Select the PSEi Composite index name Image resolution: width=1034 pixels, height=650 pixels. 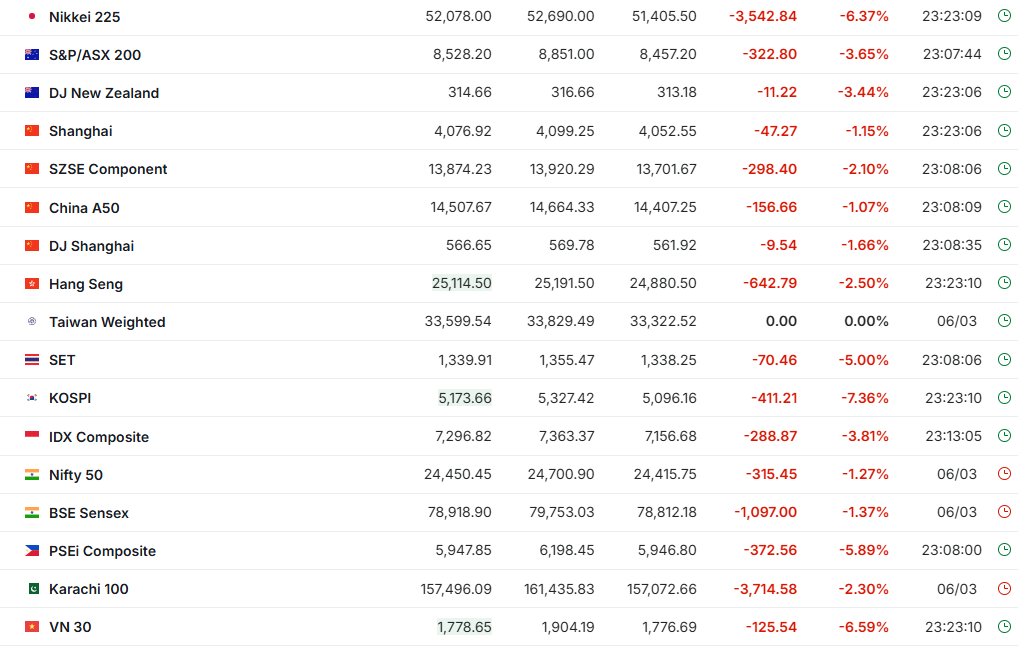click(x=102, y=551)
